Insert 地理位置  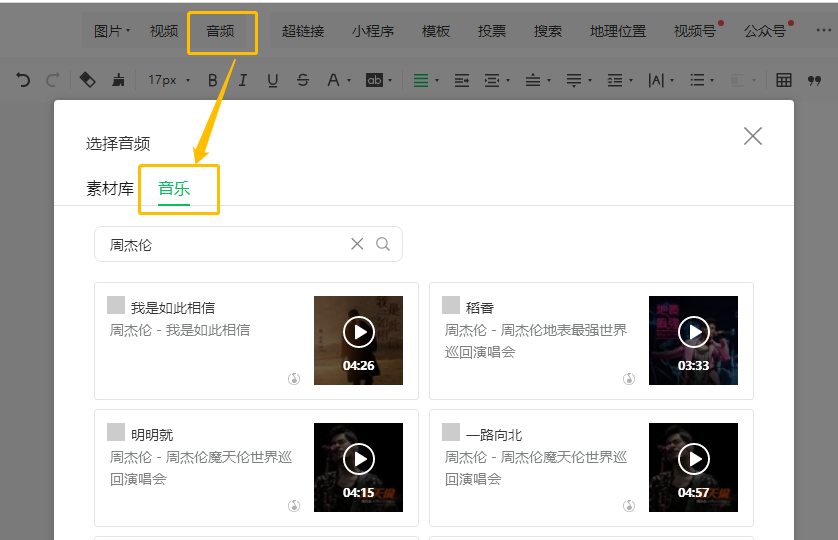pos(618,31)
